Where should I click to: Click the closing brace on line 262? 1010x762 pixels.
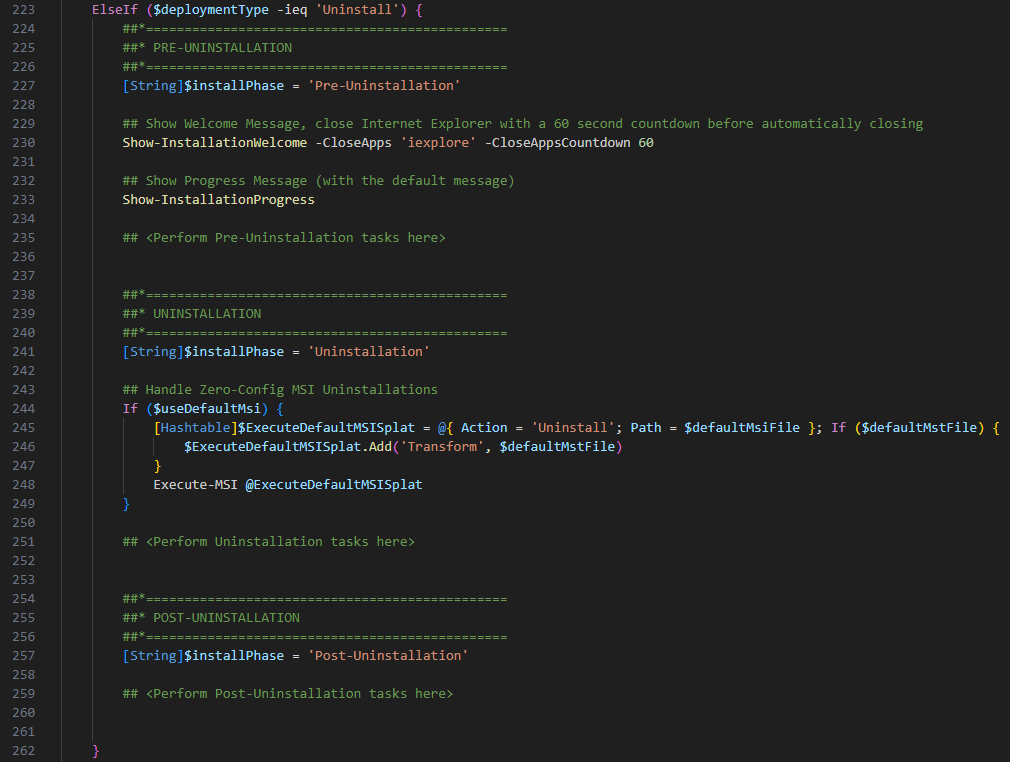tap(96, 750)
